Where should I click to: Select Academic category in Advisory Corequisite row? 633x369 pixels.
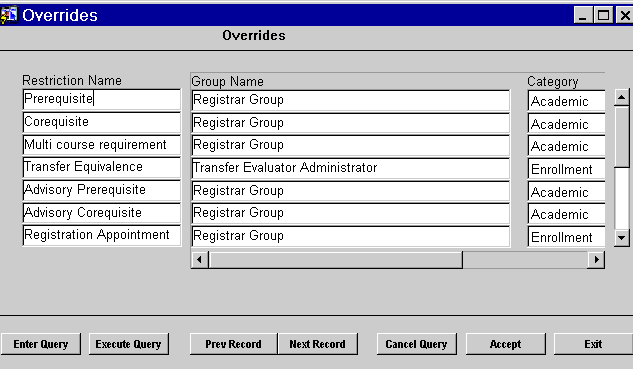point(566,214)
